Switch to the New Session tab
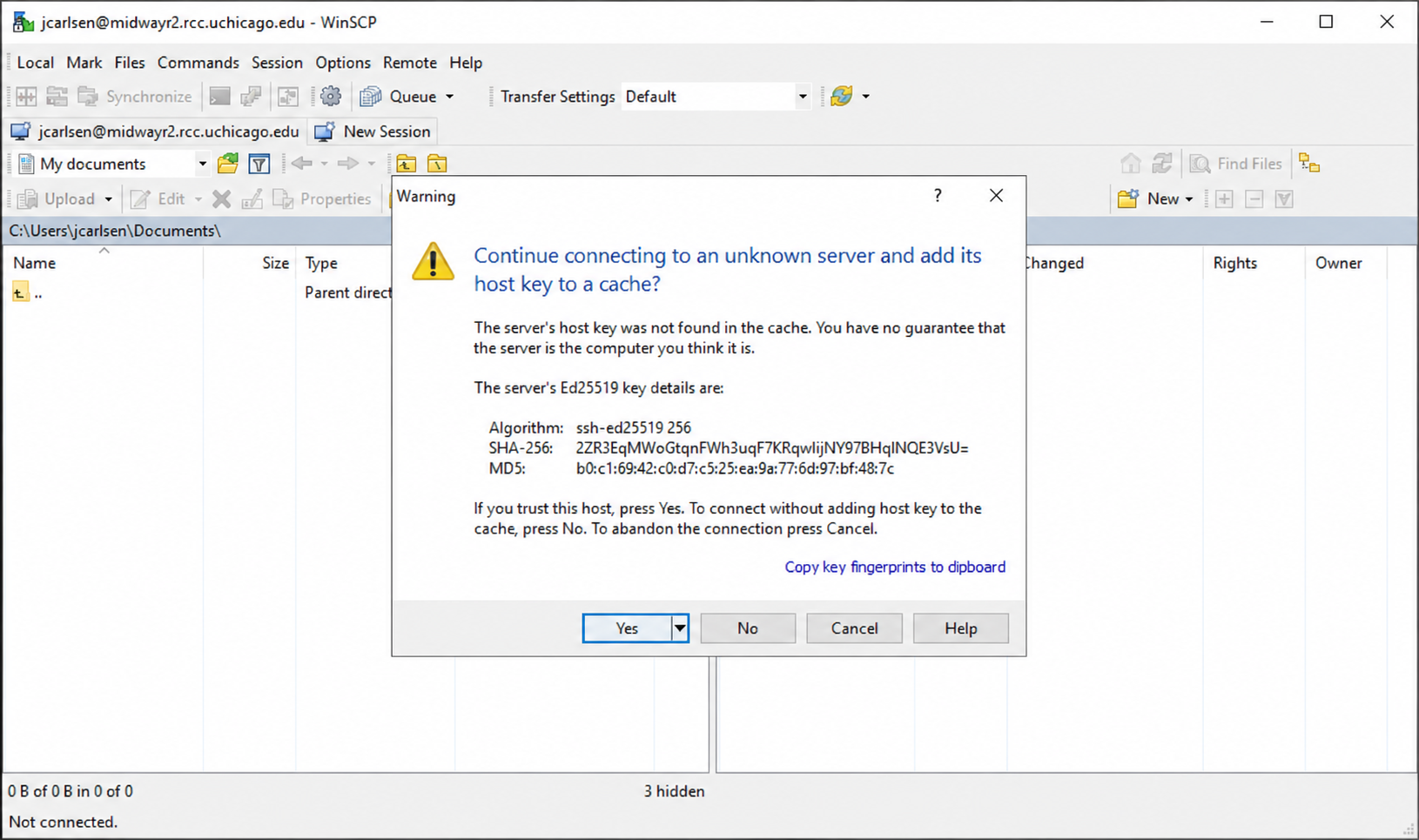The image size is (1419, 840). [x=373, y=131]
